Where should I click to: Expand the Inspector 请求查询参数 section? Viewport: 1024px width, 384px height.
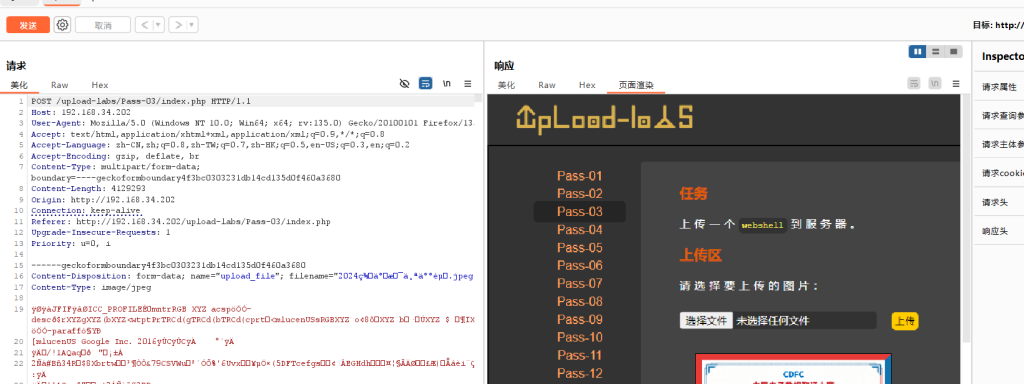999,116
